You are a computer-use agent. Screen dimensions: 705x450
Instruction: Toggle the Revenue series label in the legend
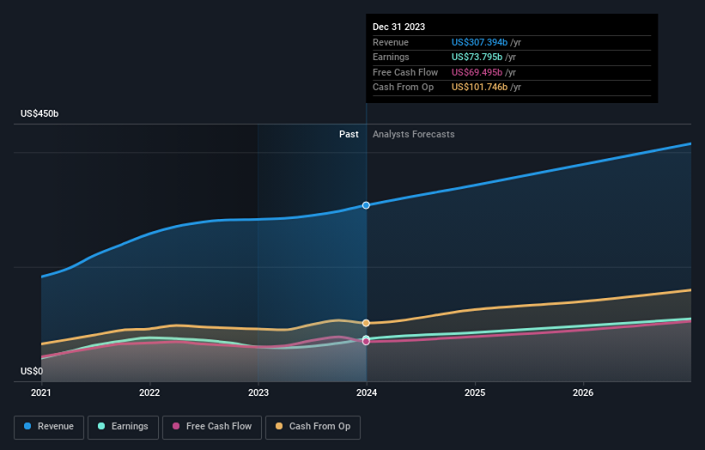[x=55, y=427]
